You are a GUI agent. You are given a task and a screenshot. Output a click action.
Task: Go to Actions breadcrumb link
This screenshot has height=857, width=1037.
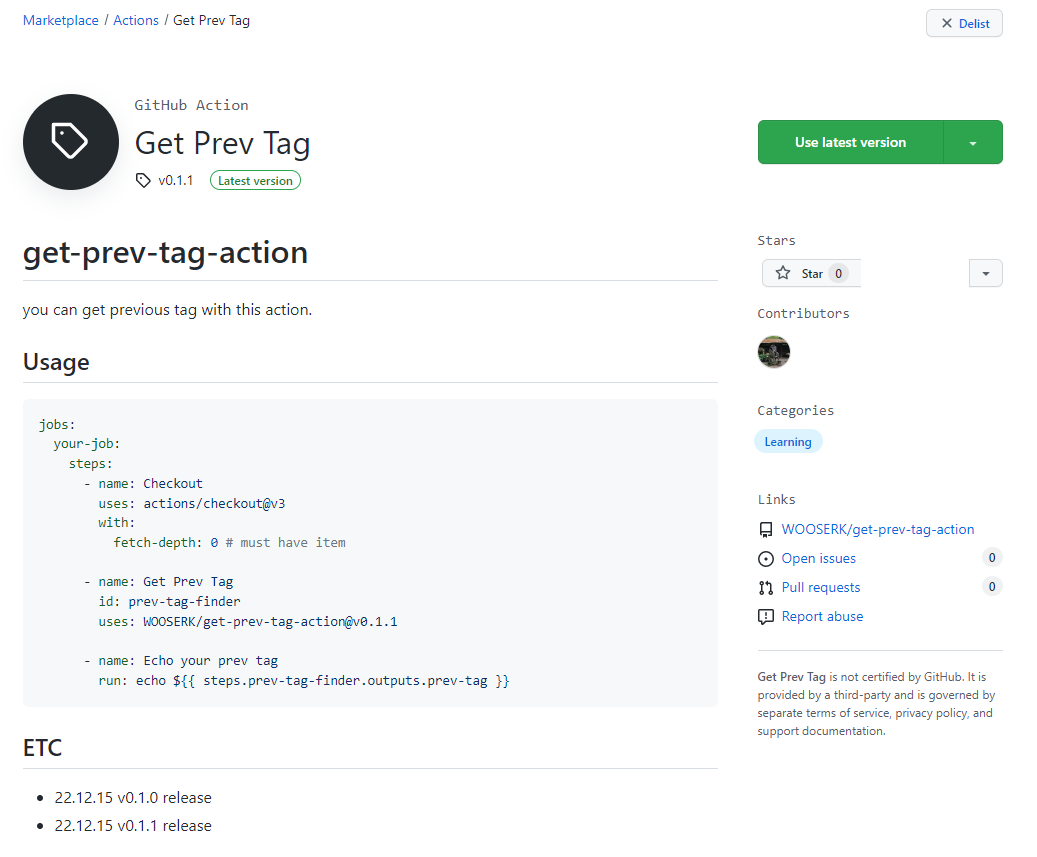coord(136,20)
